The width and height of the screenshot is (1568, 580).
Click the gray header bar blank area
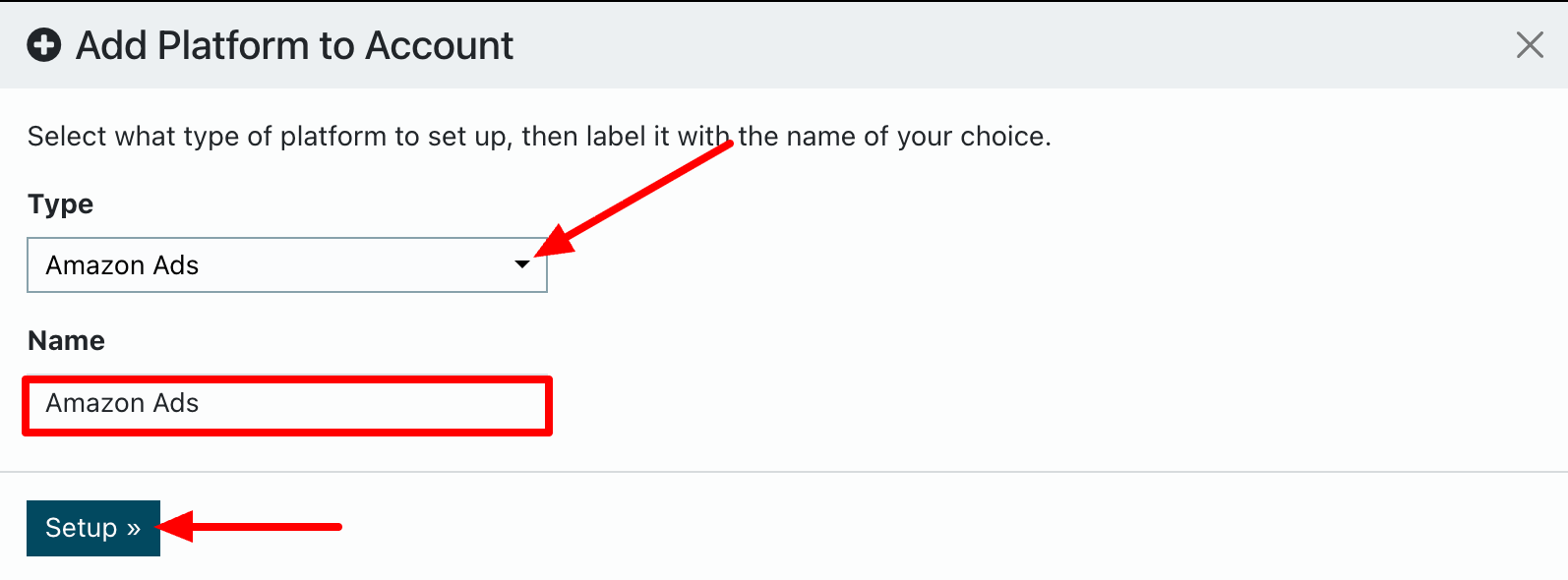984,45
